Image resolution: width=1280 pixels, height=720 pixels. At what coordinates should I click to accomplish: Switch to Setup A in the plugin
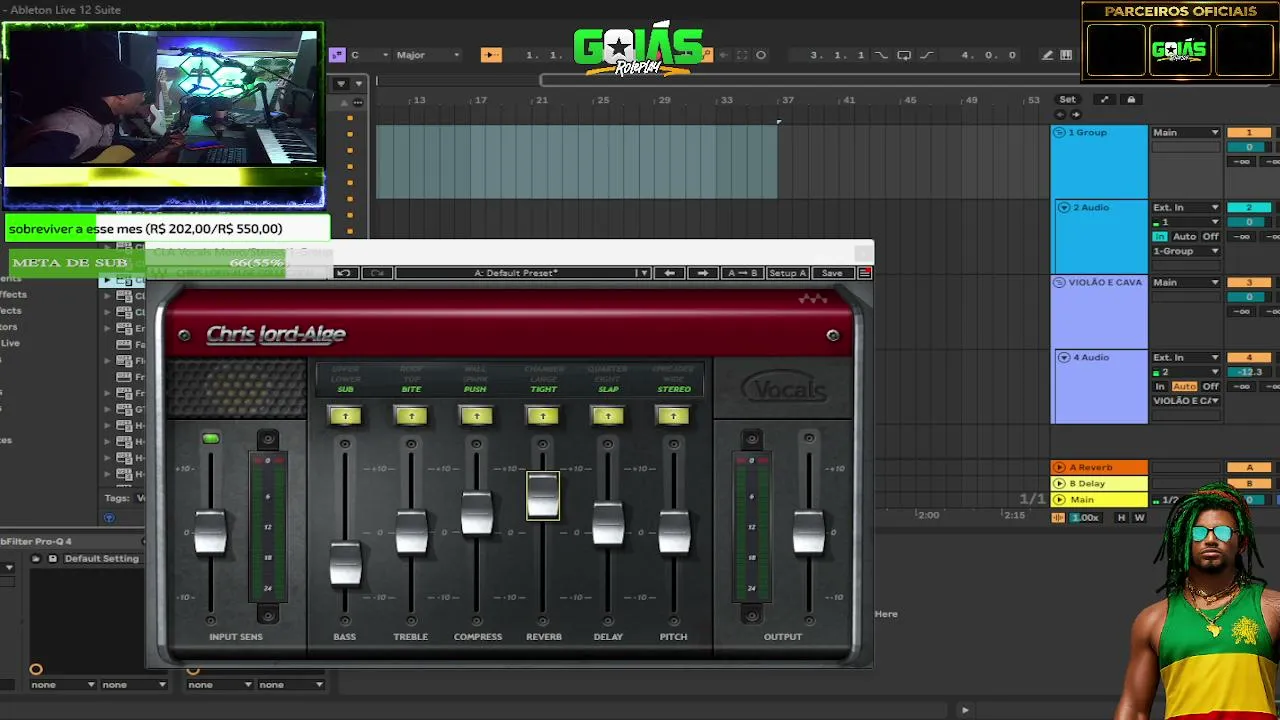coord(788,273)
